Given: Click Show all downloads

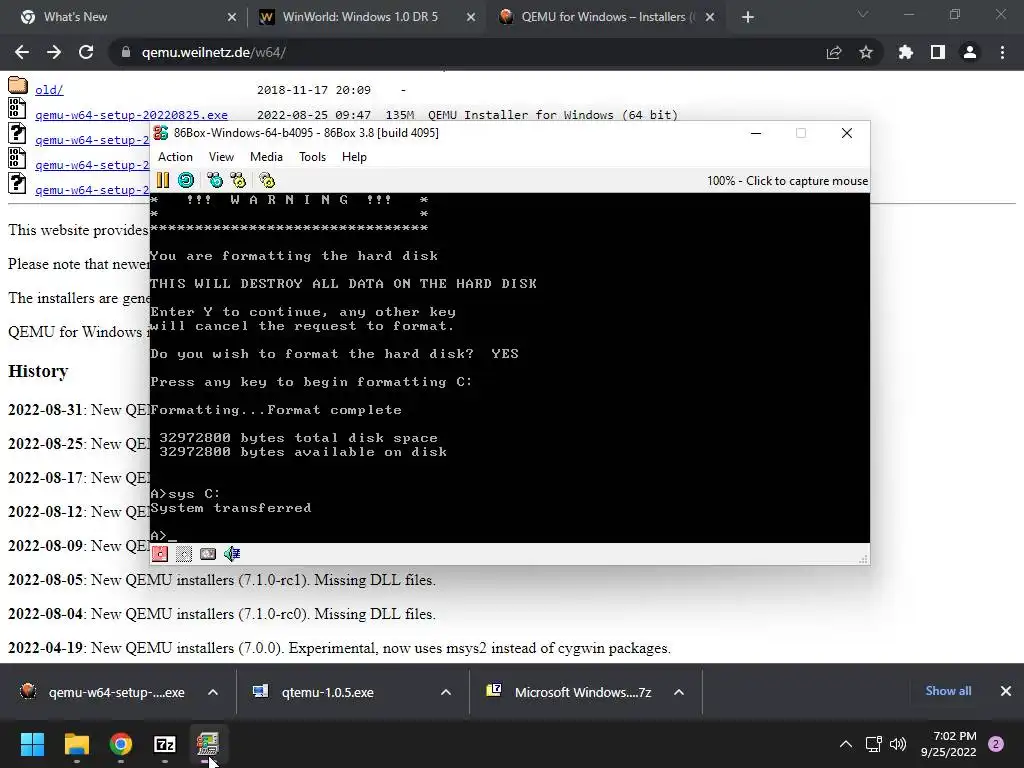Looking at the screenshot, I should [948, 691].
